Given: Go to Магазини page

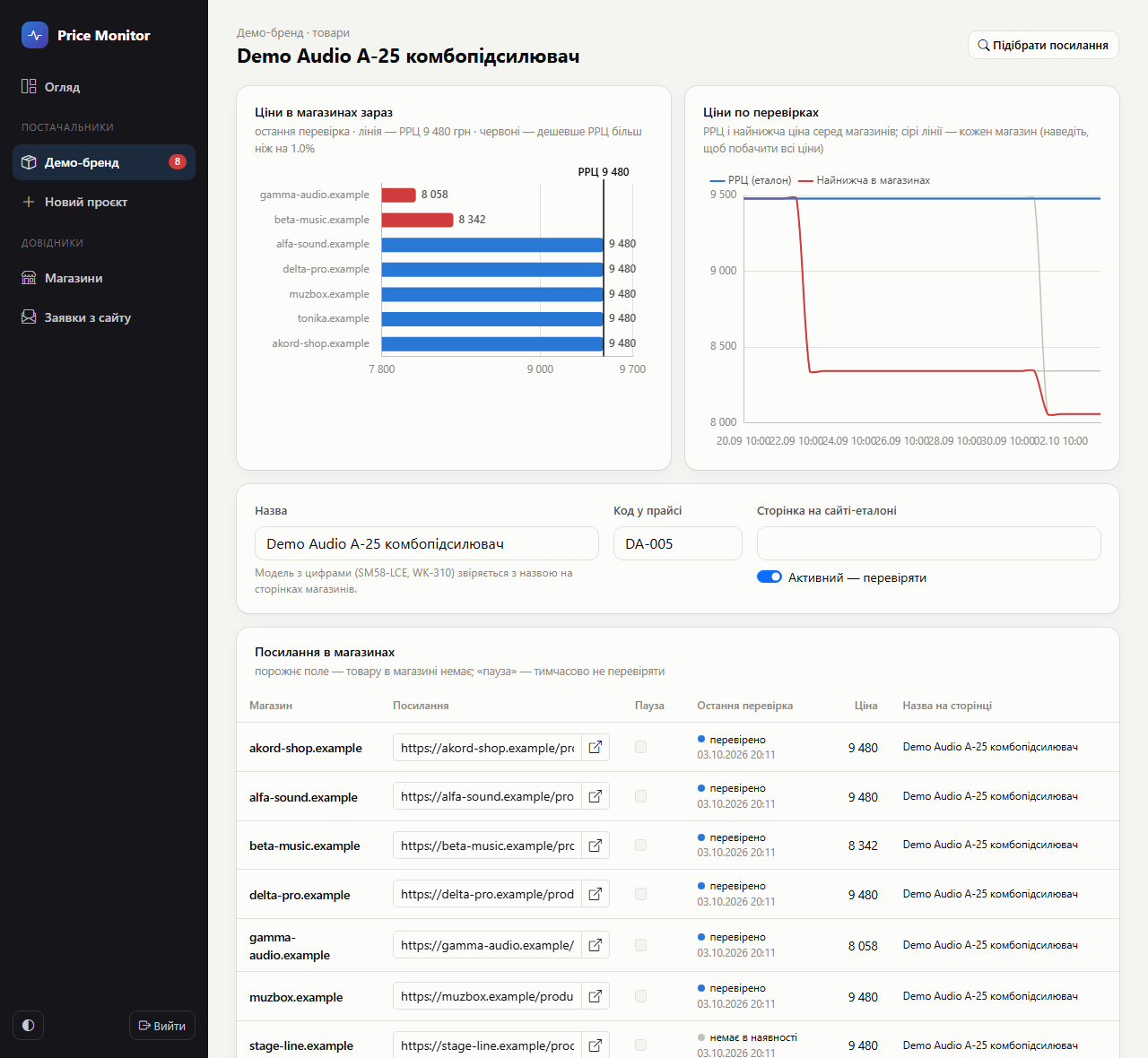Looking at the screenshot, I should pos(104,278).
